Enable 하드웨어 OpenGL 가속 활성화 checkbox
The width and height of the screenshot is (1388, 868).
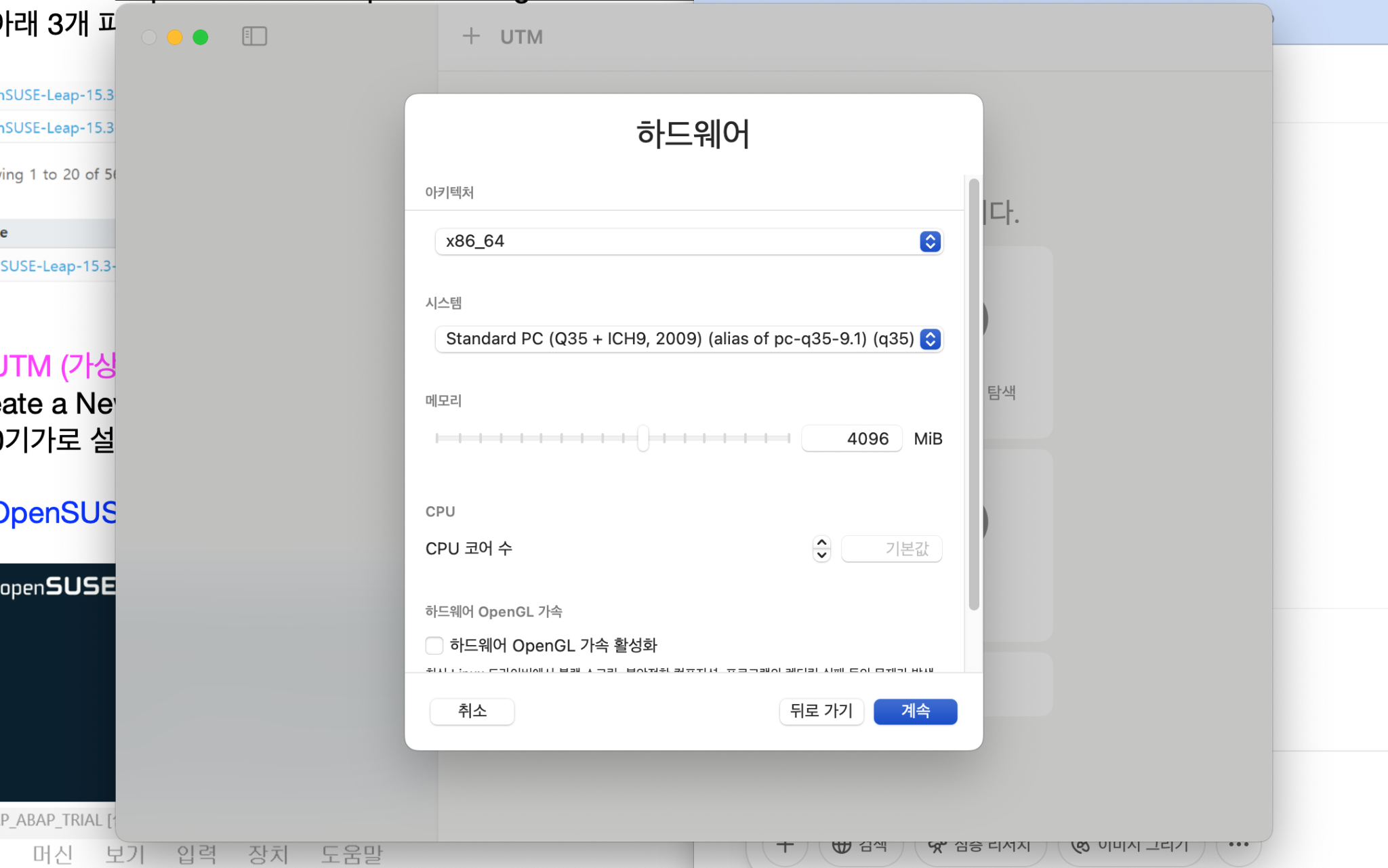(434, 645)
